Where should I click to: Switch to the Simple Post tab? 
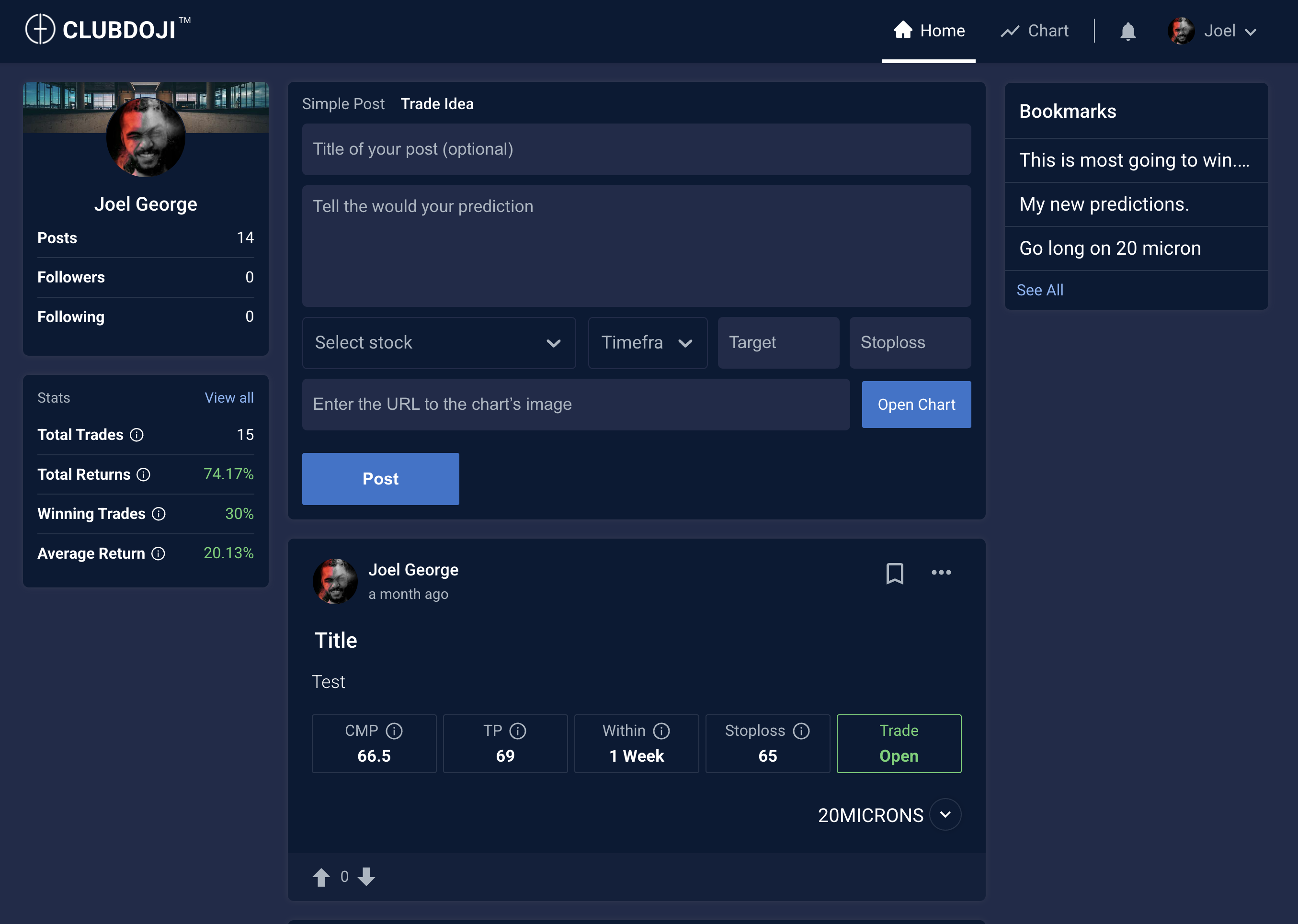tap(343, 104)
